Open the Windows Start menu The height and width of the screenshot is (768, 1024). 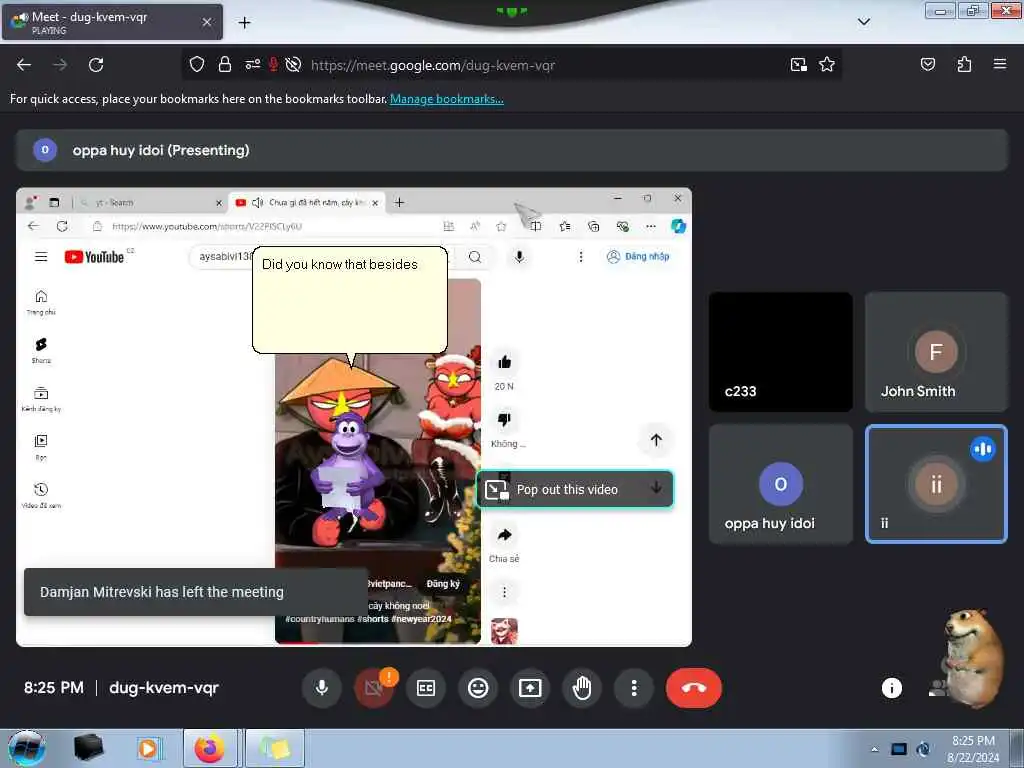click(27, 748)
